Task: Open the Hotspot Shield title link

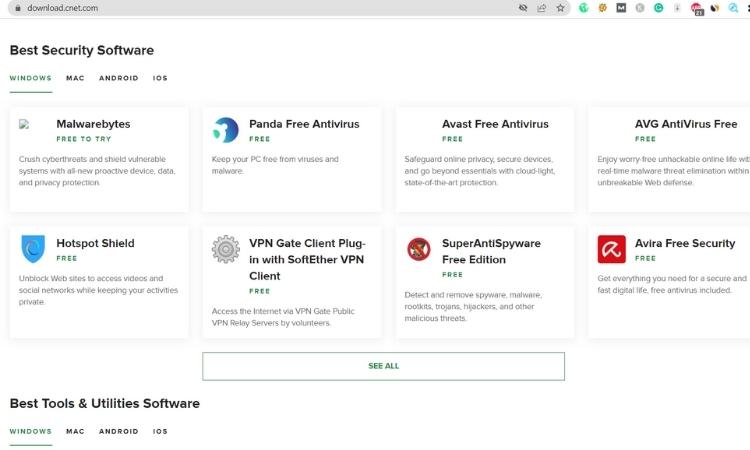Action: (x=95, y=243)
